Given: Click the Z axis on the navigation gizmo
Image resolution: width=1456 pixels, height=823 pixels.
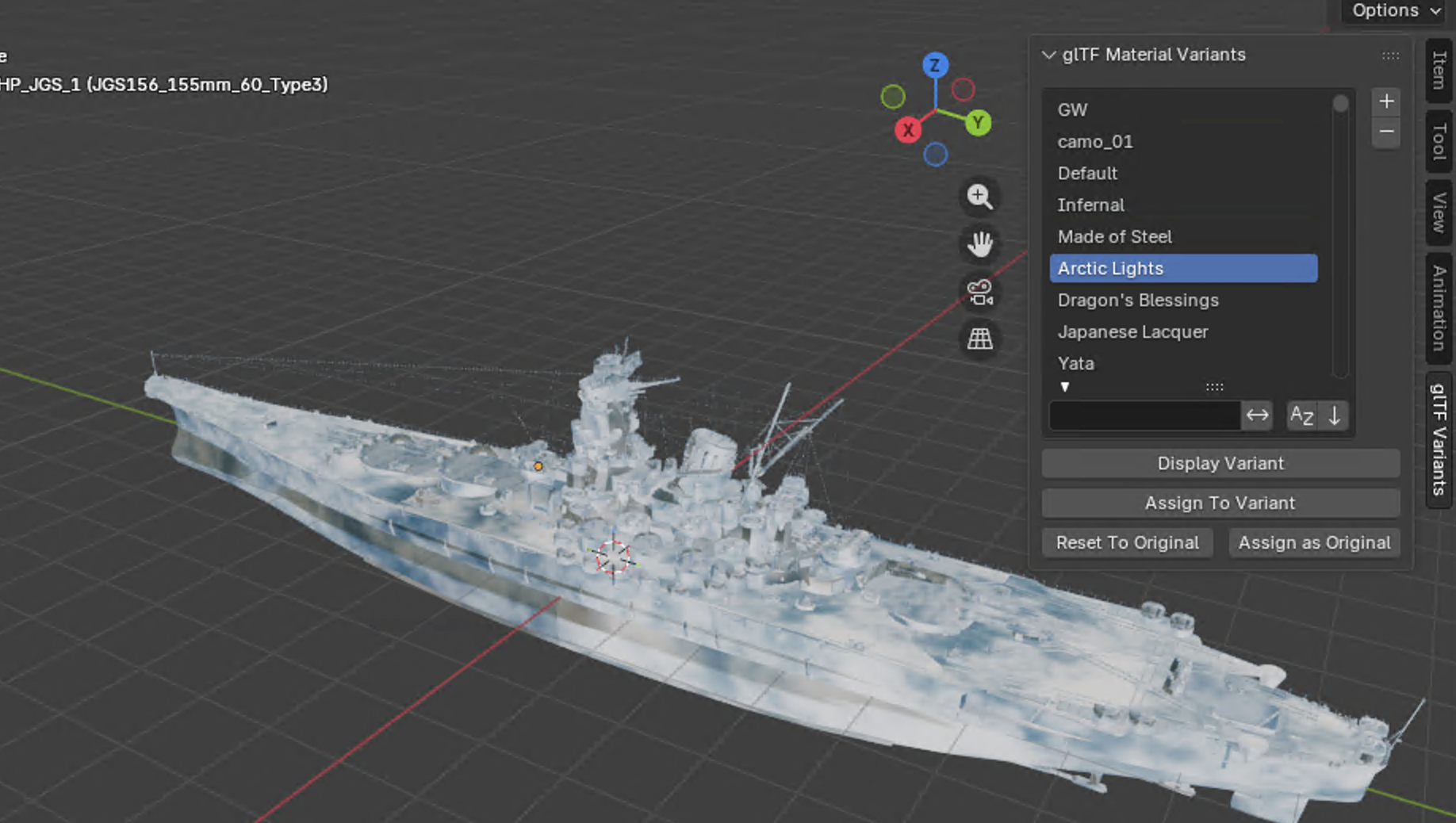Looking at the screenshot, I should pyautogui.click(x=935, y=66).
